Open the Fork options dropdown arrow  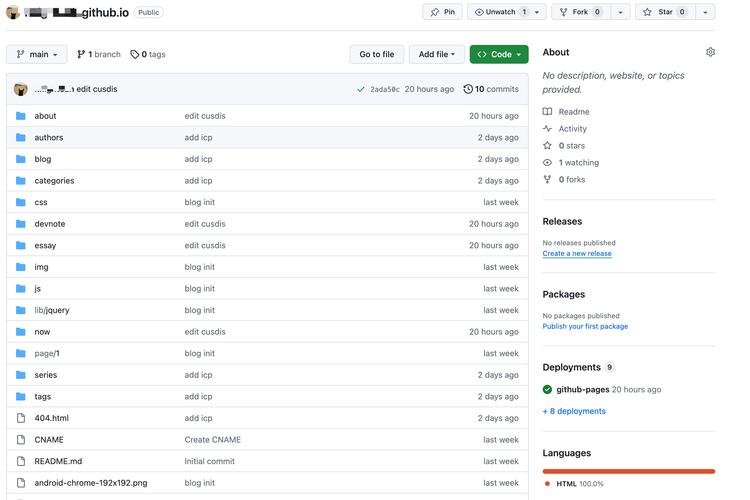point(620,12)
